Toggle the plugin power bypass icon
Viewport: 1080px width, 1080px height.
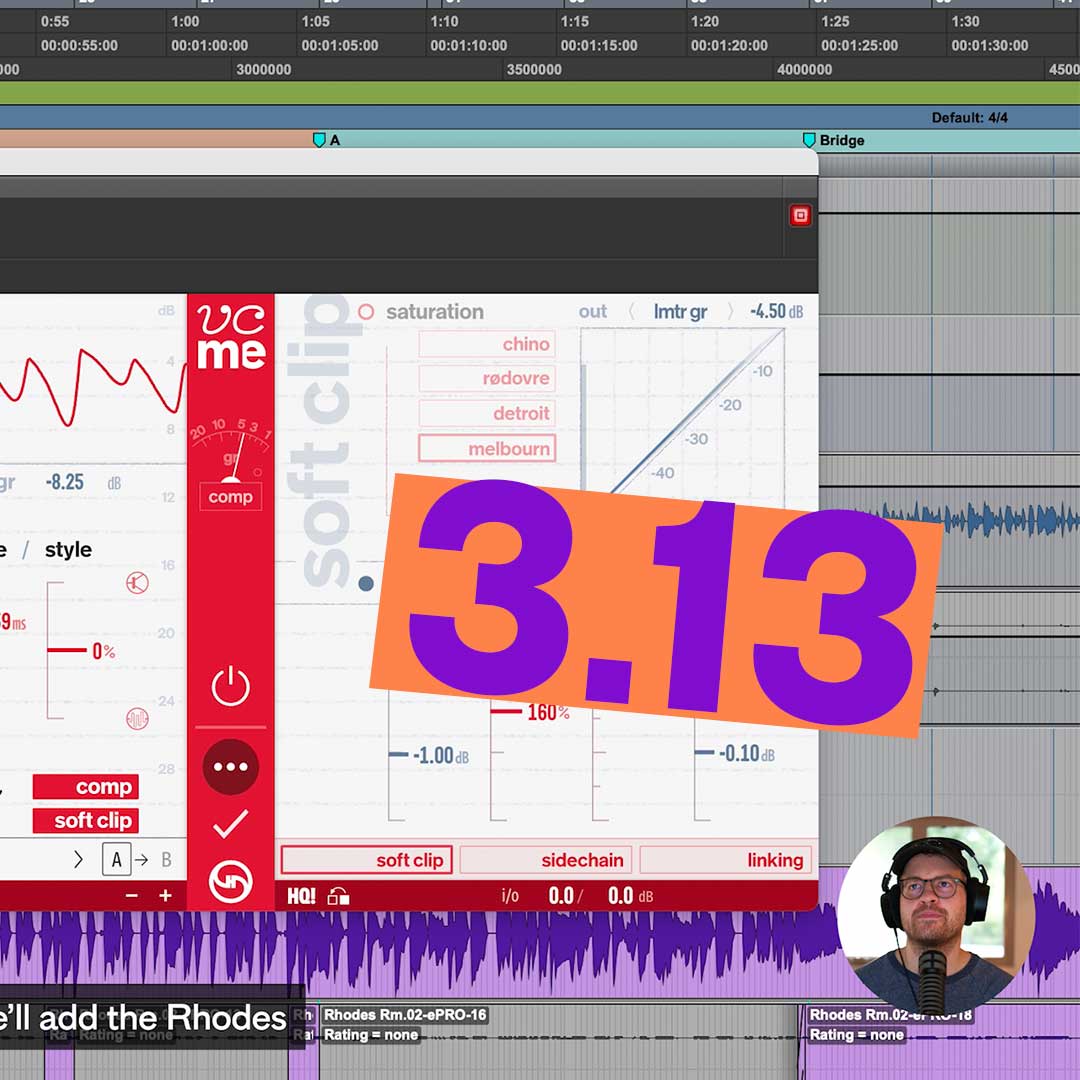click(x=230, y=687)
